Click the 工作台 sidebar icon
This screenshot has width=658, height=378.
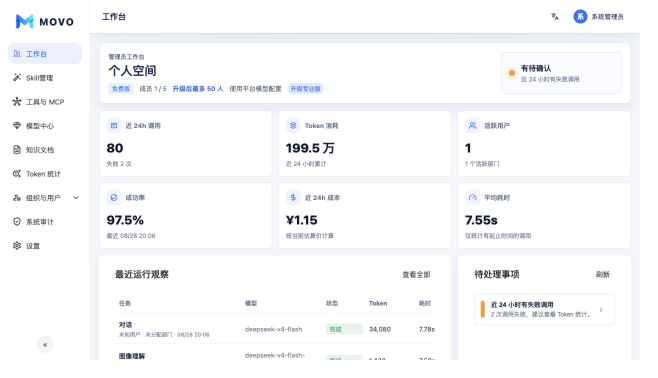(17, 54)
